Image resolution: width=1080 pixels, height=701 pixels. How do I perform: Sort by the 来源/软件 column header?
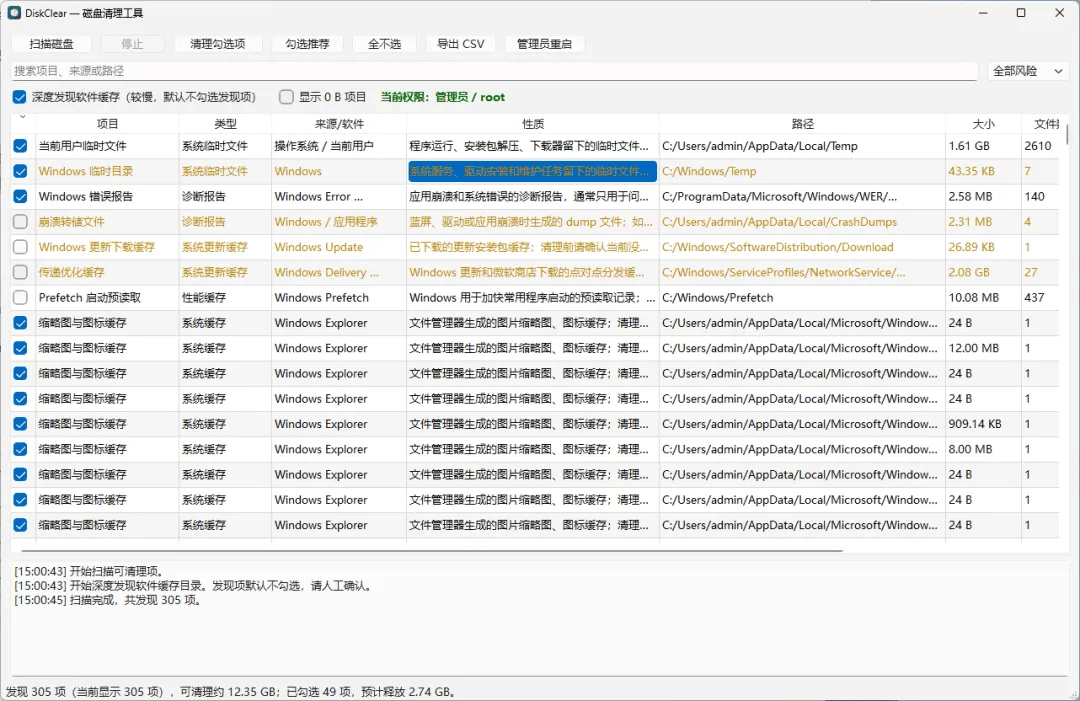339,124
